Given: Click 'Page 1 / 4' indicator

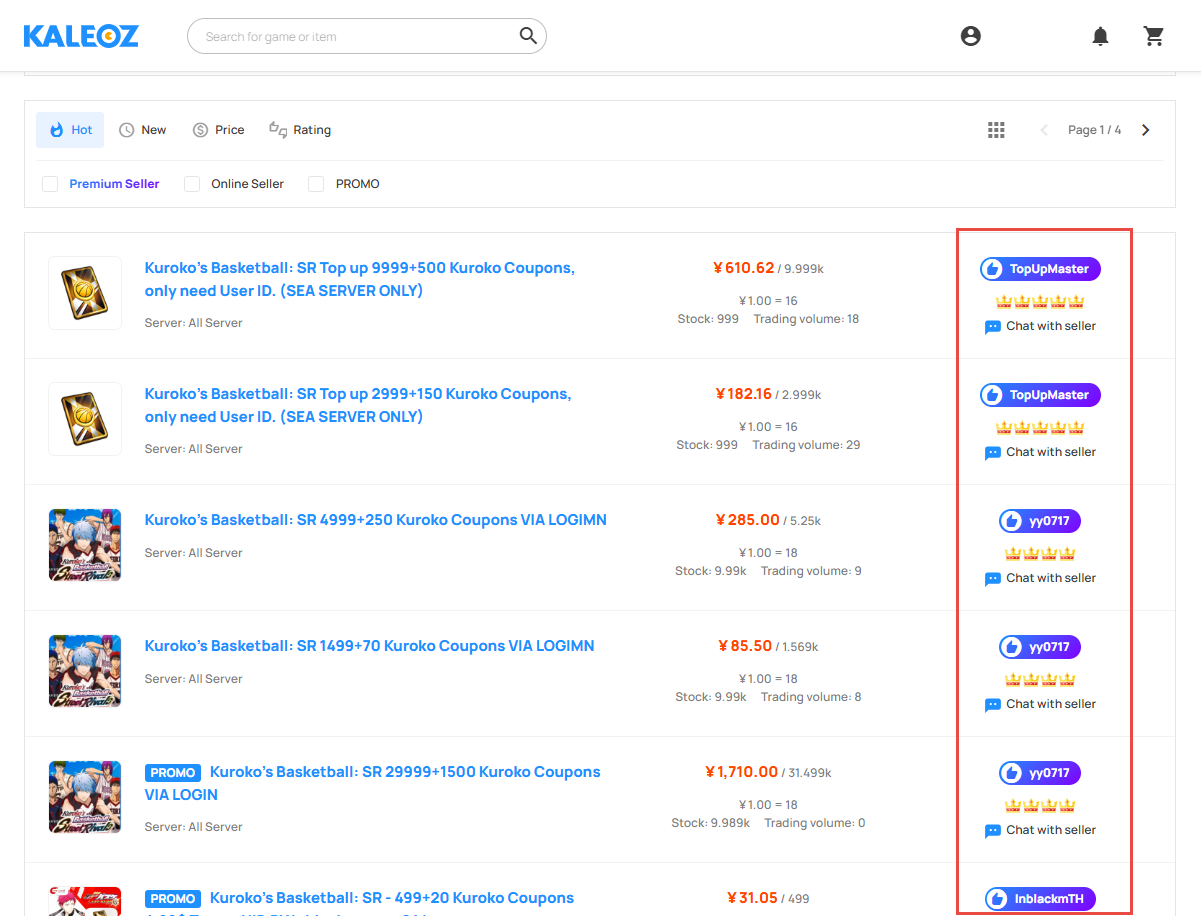Looking at the screenshot, I should click(1094, 130).
